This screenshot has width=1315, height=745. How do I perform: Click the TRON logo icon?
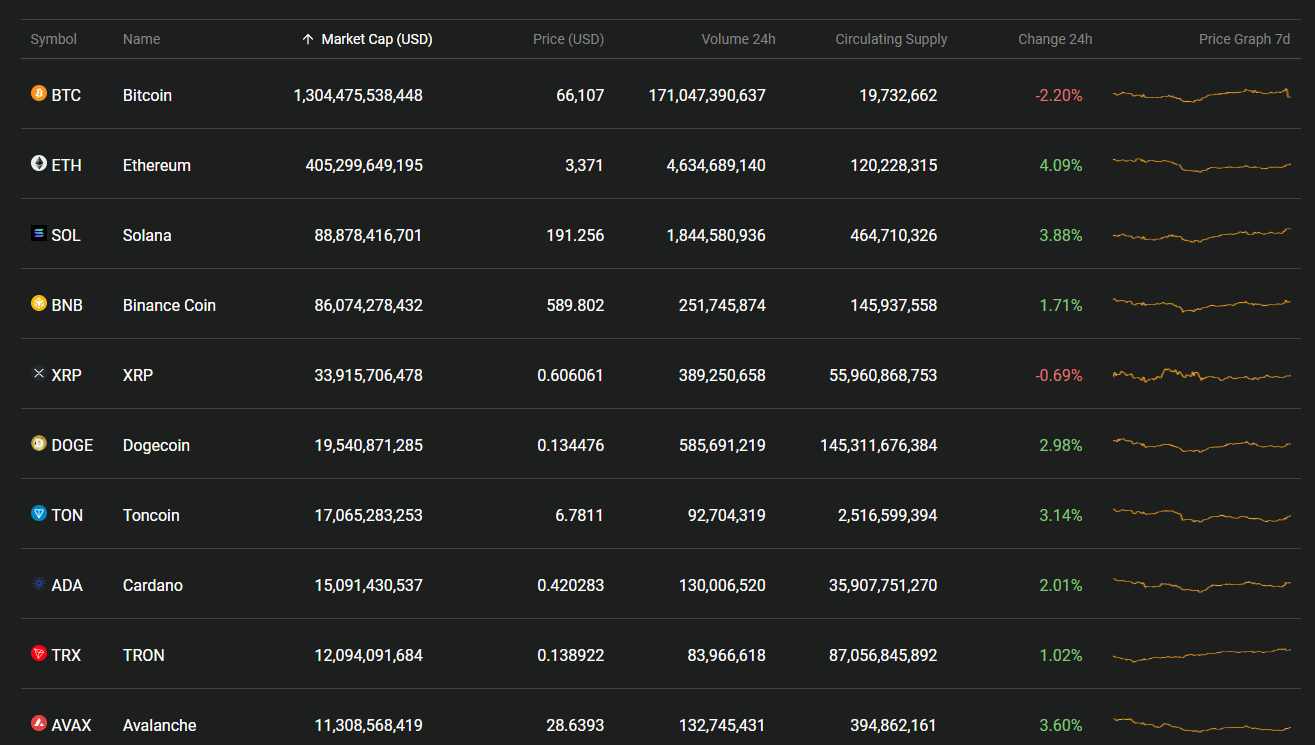(39, 654)
